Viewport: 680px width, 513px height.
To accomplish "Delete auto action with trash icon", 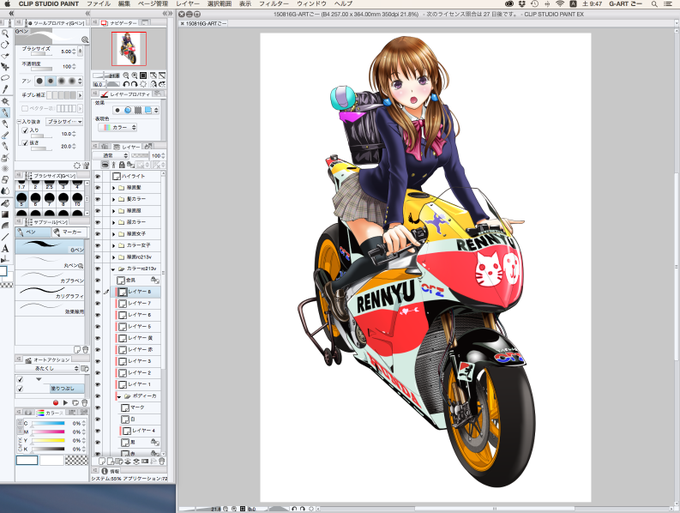I will pyautogui.click(x=85, y=402).
